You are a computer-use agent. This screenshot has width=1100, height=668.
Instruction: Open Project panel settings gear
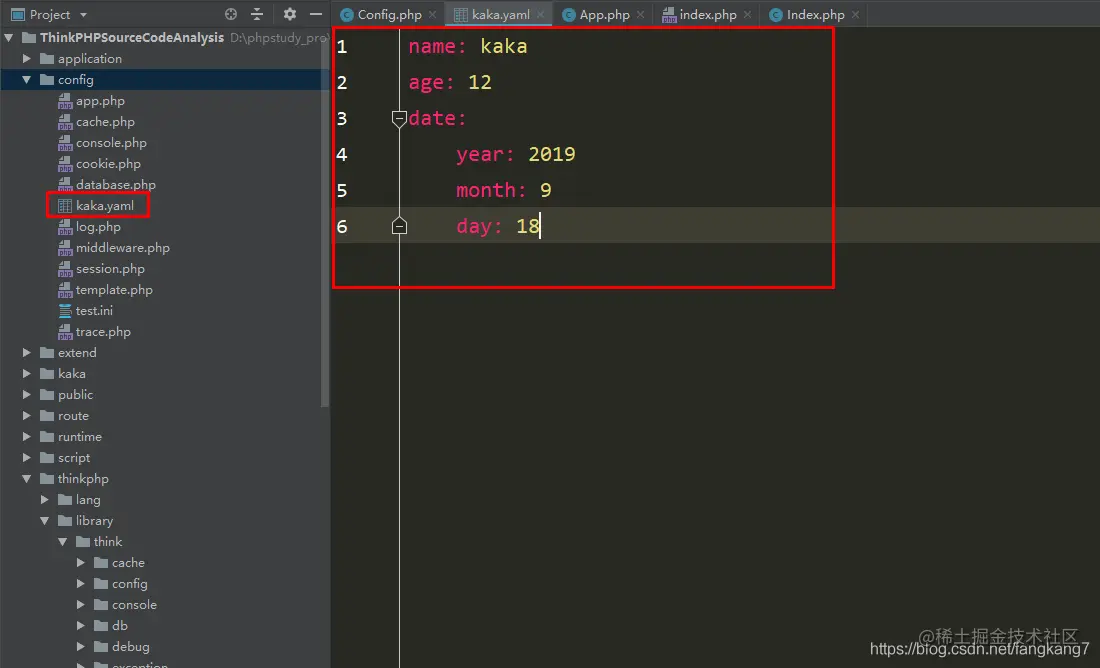coord(290,14)
